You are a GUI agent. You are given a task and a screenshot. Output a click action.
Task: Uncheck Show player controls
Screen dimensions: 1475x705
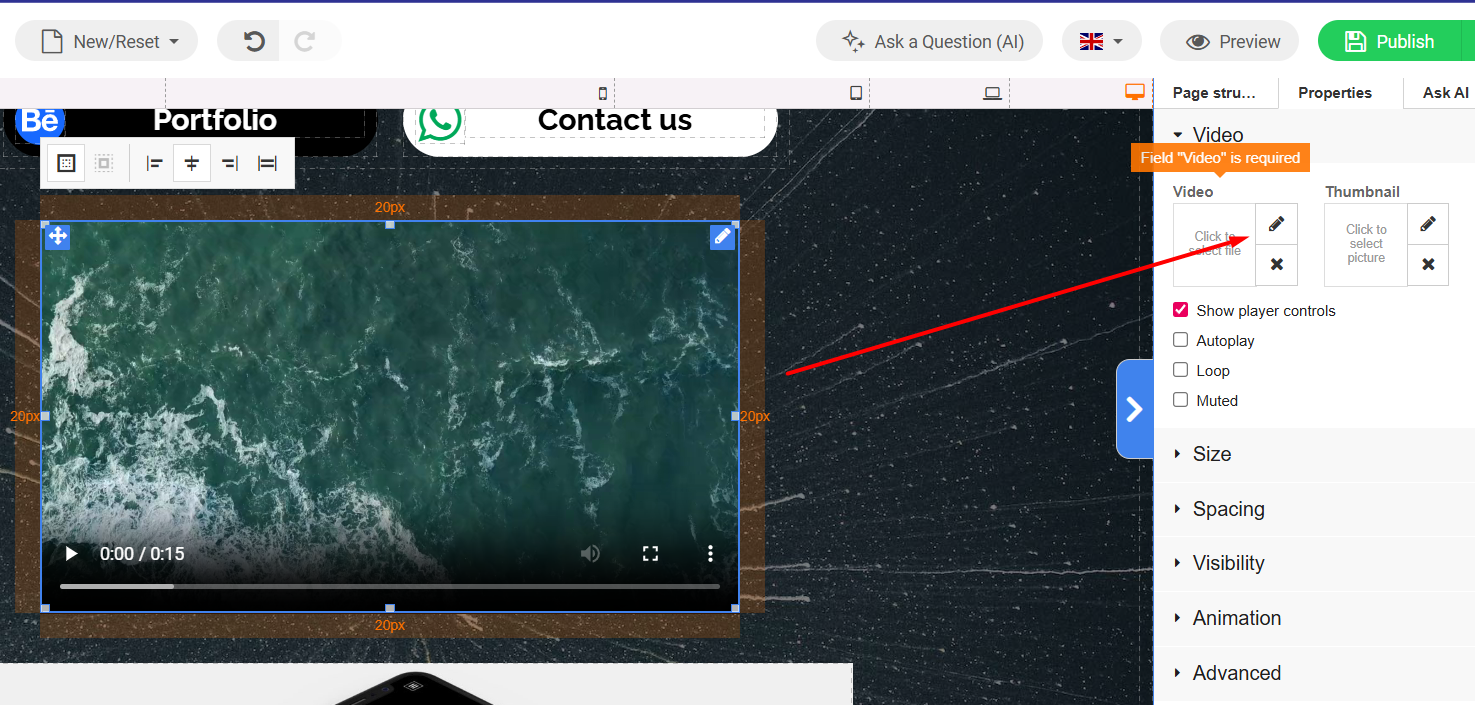(1181, 310)
